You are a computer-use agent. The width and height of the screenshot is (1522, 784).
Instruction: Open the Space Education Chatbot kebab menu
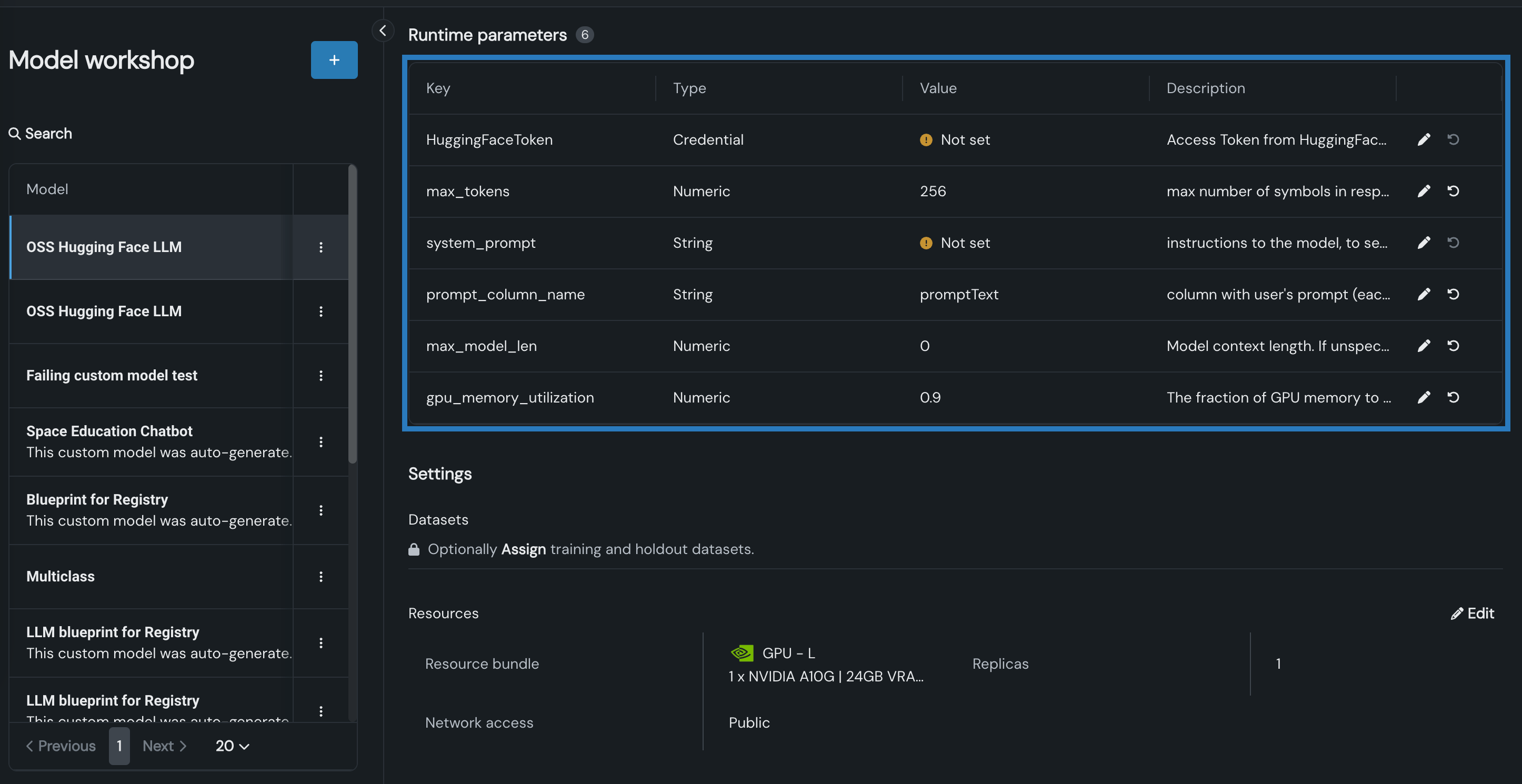coord(321,442)
